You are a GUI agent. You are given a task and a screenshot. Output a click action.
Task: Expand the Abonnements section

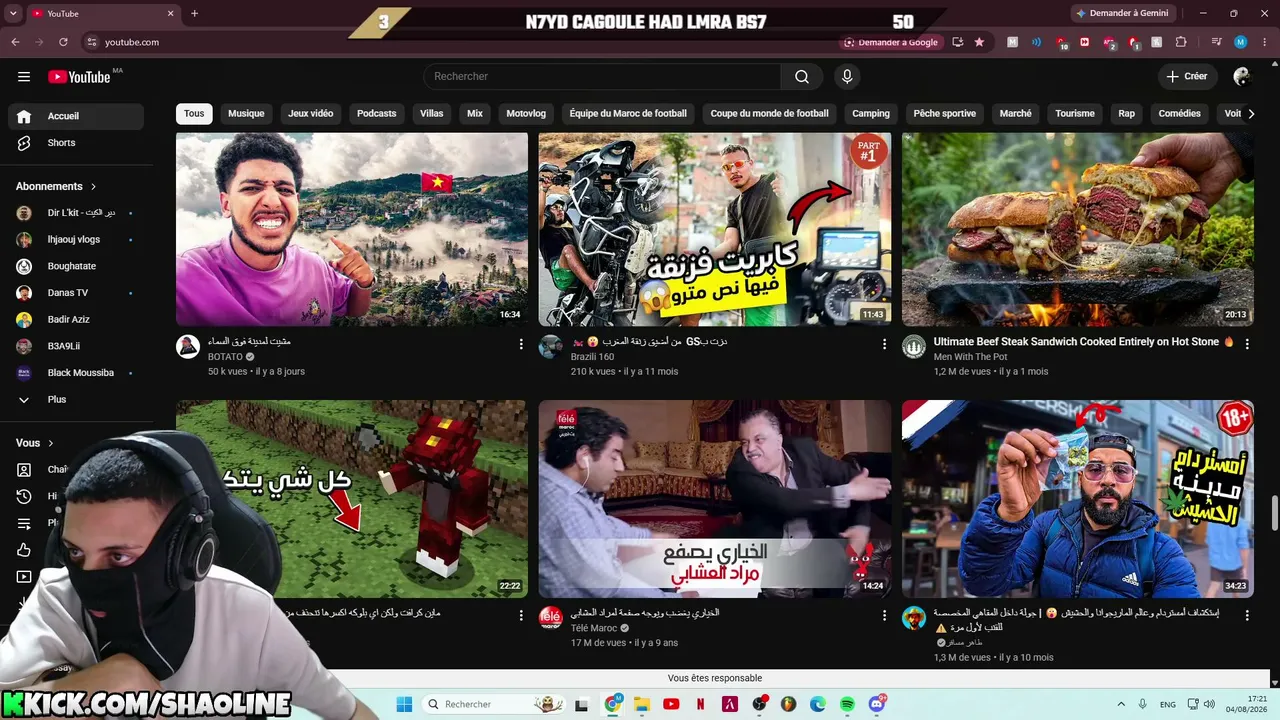click(56, 186)
